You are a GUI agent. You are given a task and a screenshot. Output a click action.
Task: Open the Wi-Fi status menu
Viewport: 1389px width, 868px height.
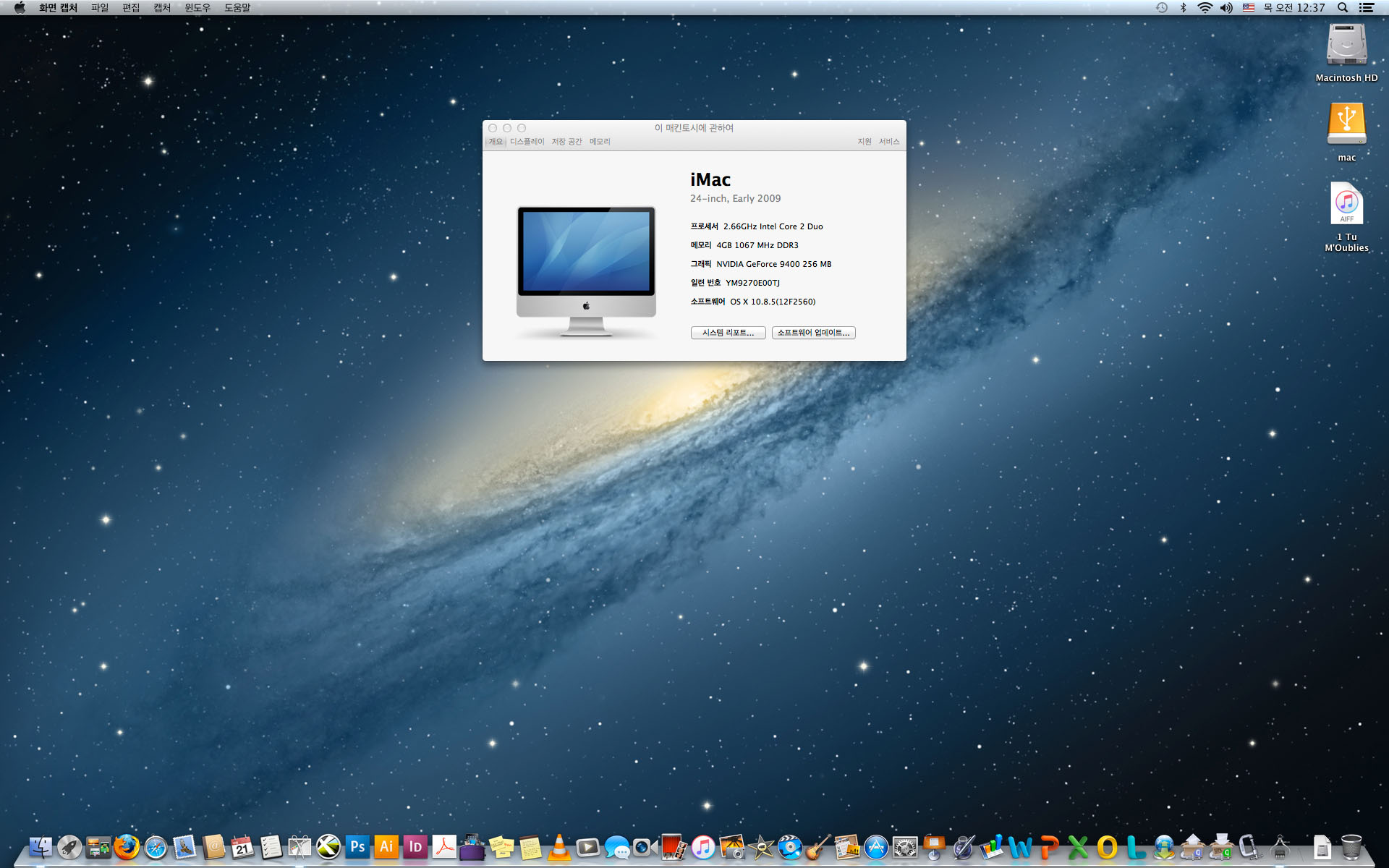point(1205,8)
